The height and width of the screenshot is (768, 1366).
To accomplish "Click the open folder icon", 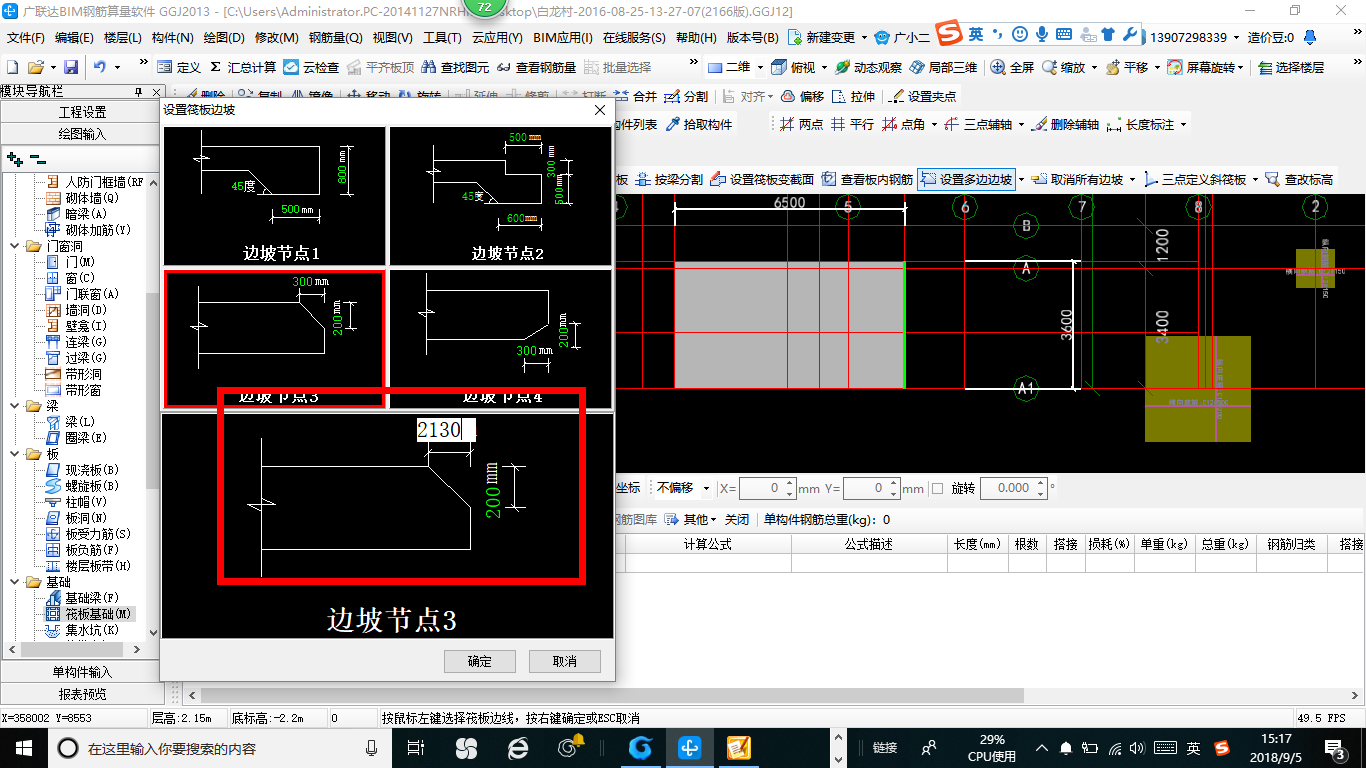I will coord(35,67).
